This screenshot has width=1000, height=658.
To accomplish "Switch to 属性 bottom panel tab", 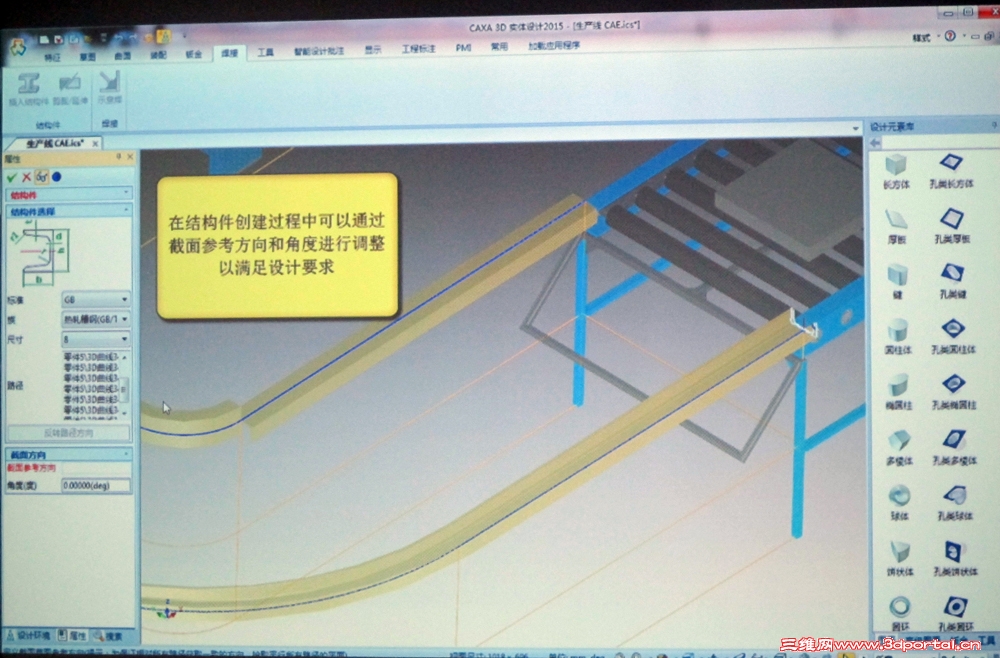I will 72,636.
